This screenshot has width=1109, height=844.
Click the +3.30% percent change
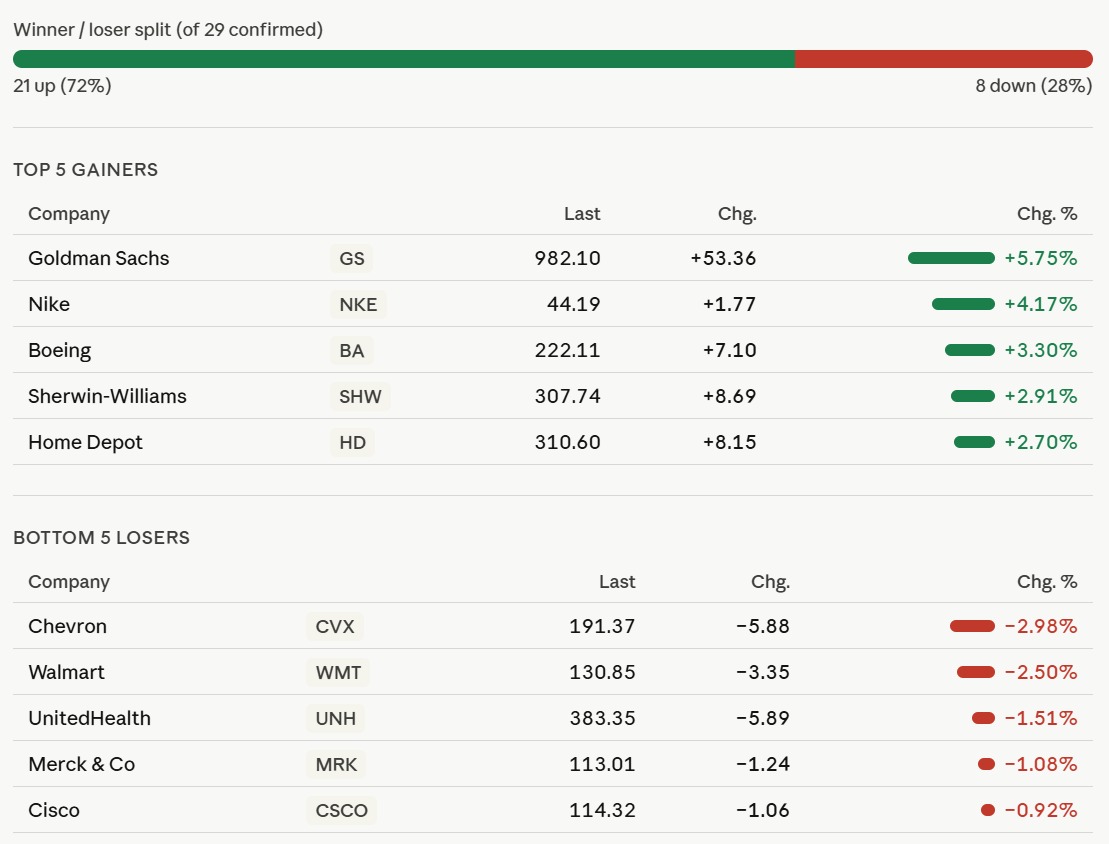[1041, 350]
